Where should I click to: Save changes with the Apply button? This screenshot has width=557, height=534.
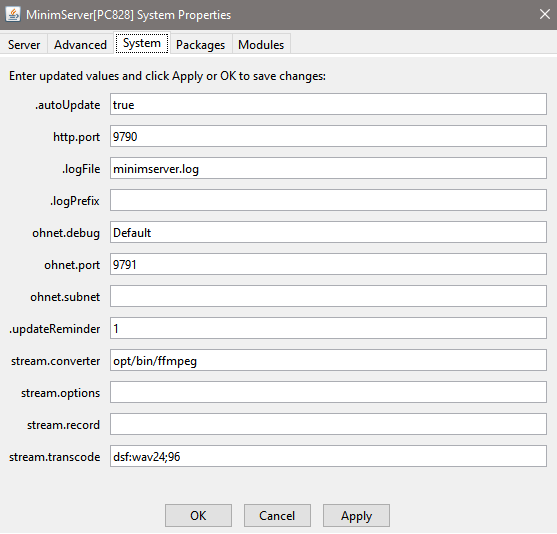click(356, 516)
